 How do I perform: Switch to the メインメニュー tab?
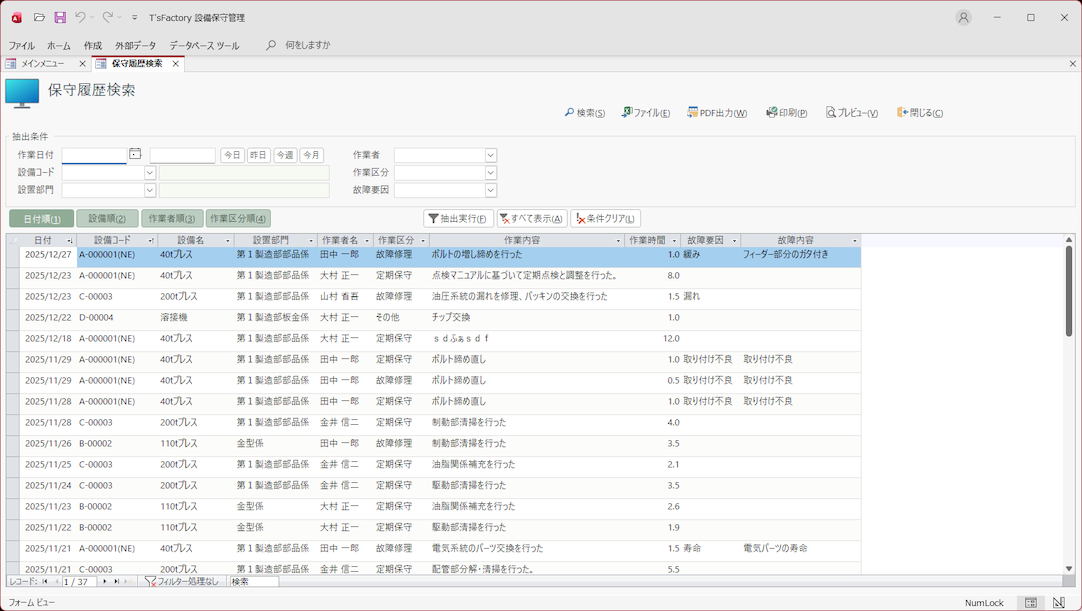42,64
